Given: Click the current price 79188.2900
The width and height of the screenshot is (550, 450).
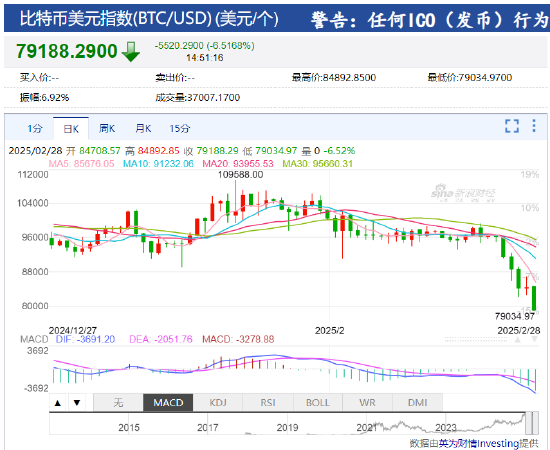Looking at the screenshot, I should 67,51.
